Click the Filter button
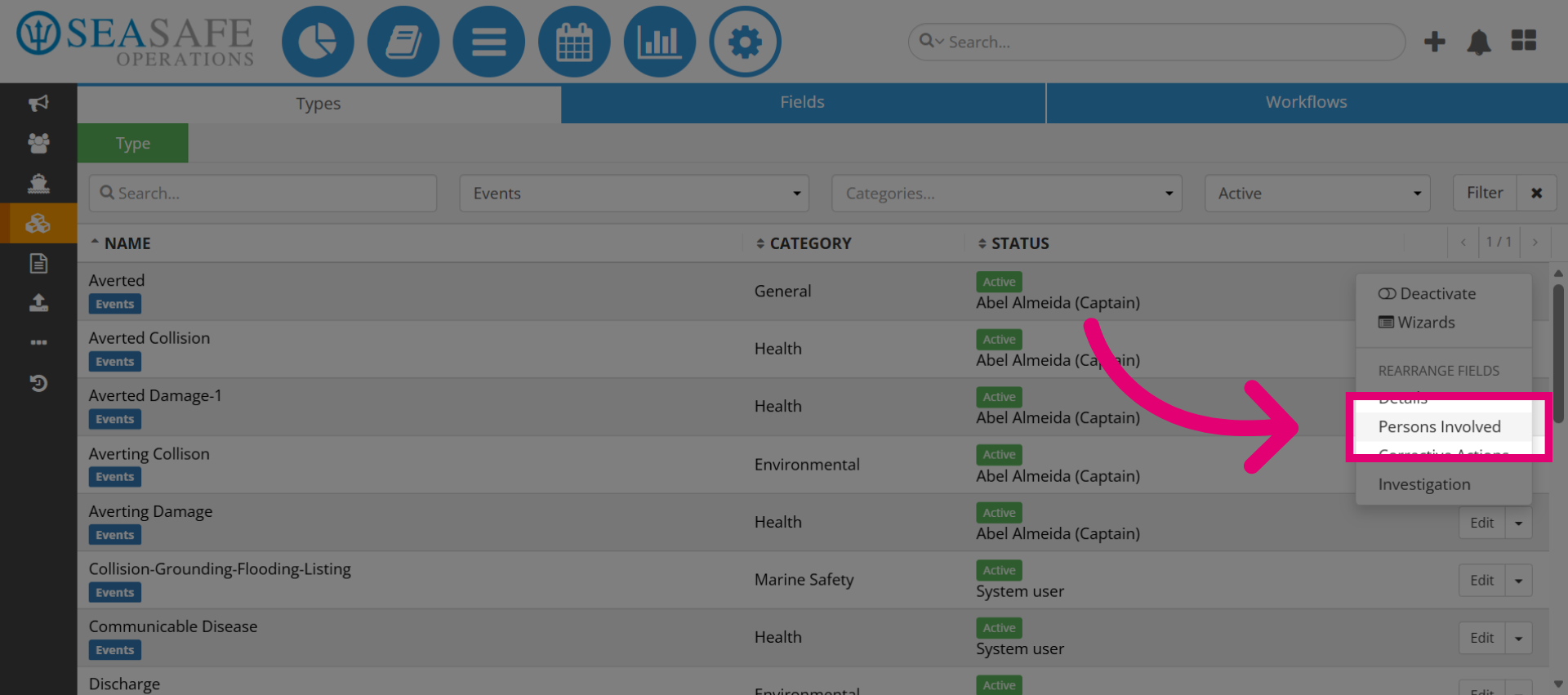 (1485, 194)
